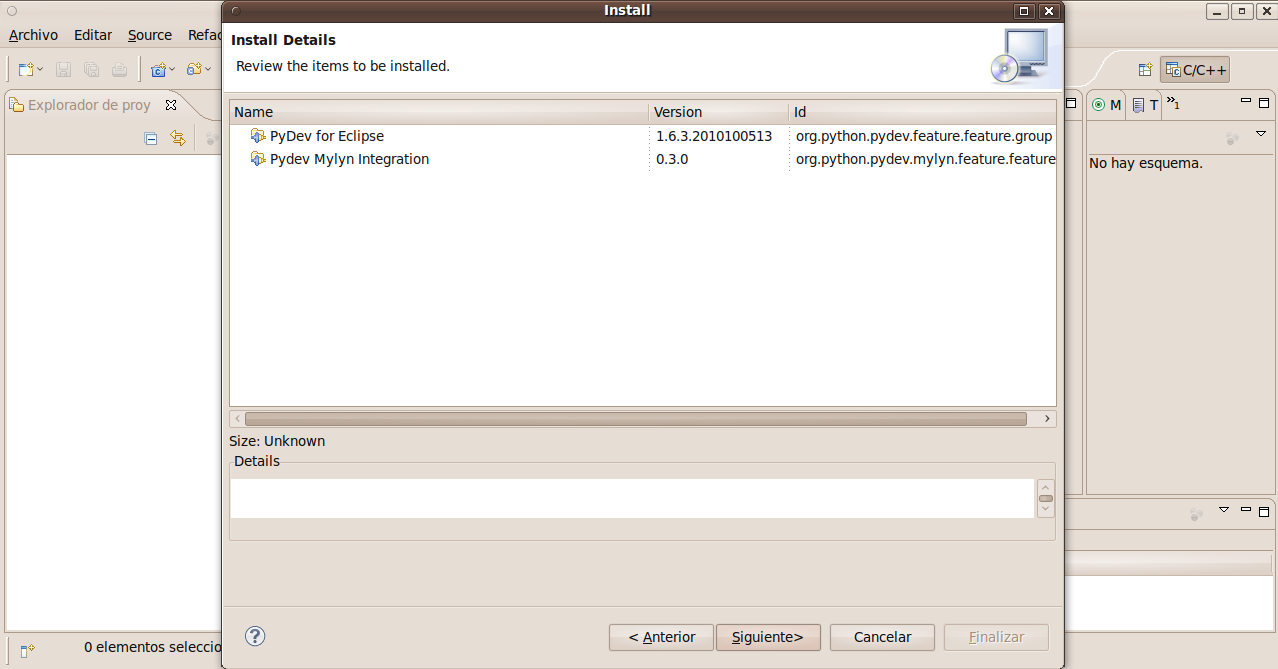This screenshot has width=1278, height=669.
Task: Click org.python.pydev.feature.feature.group Id cell
Action: coord(924,136)
